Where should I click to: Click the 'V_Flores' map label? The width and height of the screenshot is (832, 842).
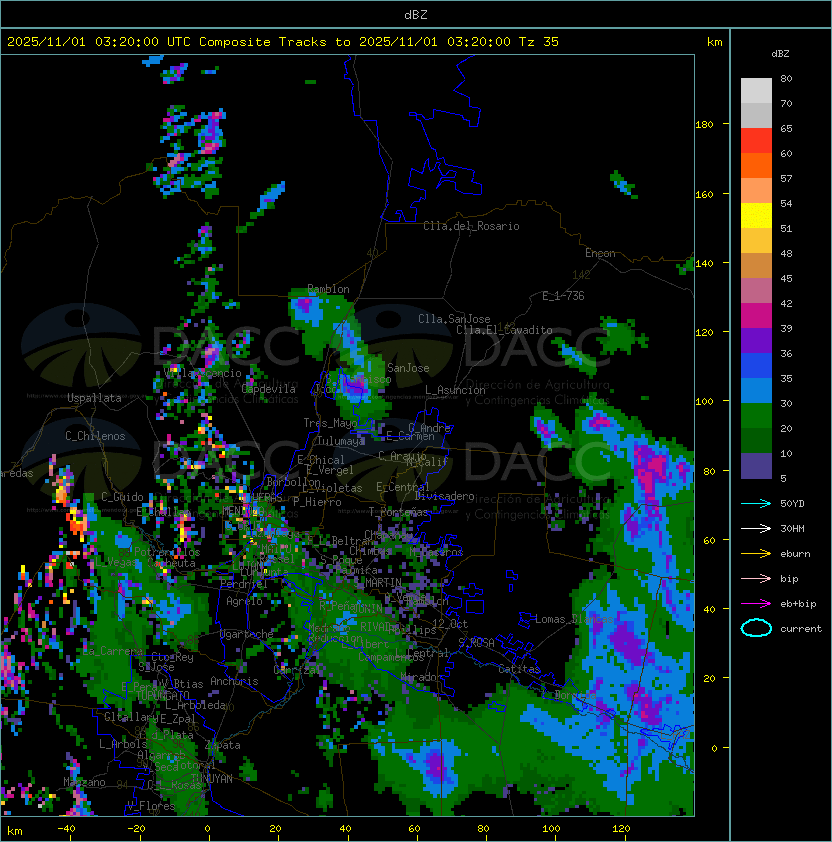(151, 806)
